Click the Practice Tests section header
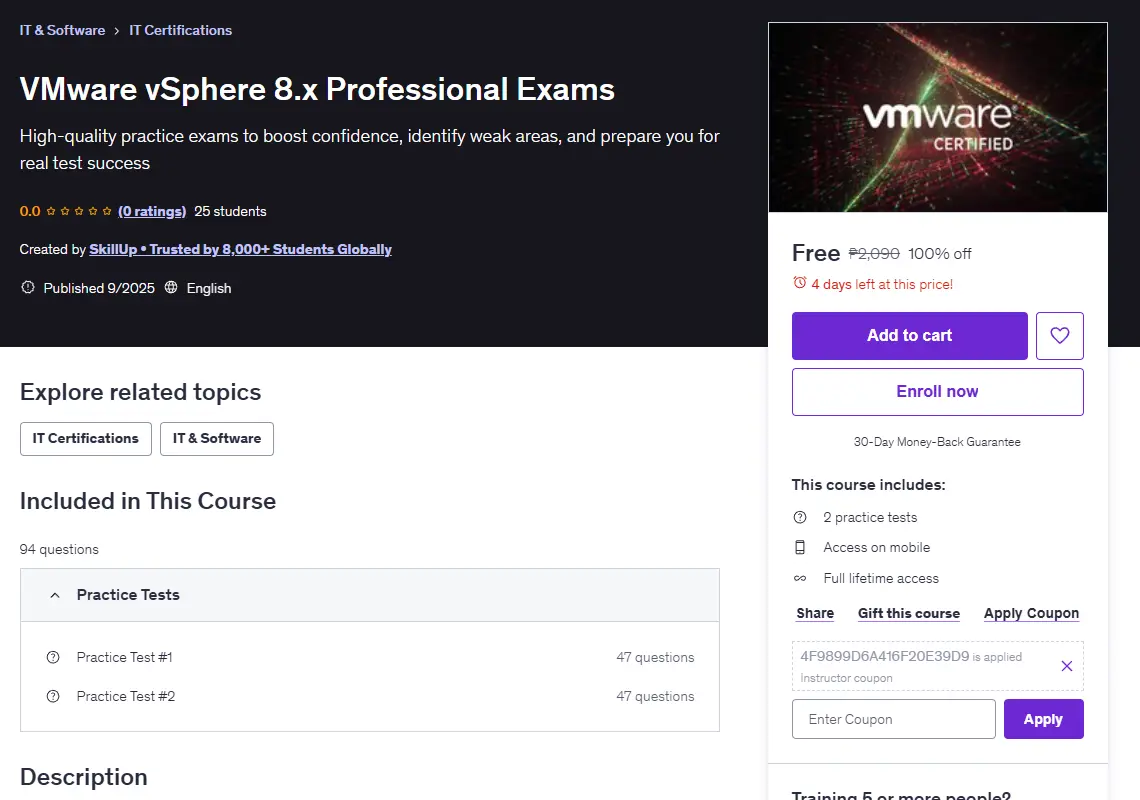The image size is (1140, 800). [370, 595]
